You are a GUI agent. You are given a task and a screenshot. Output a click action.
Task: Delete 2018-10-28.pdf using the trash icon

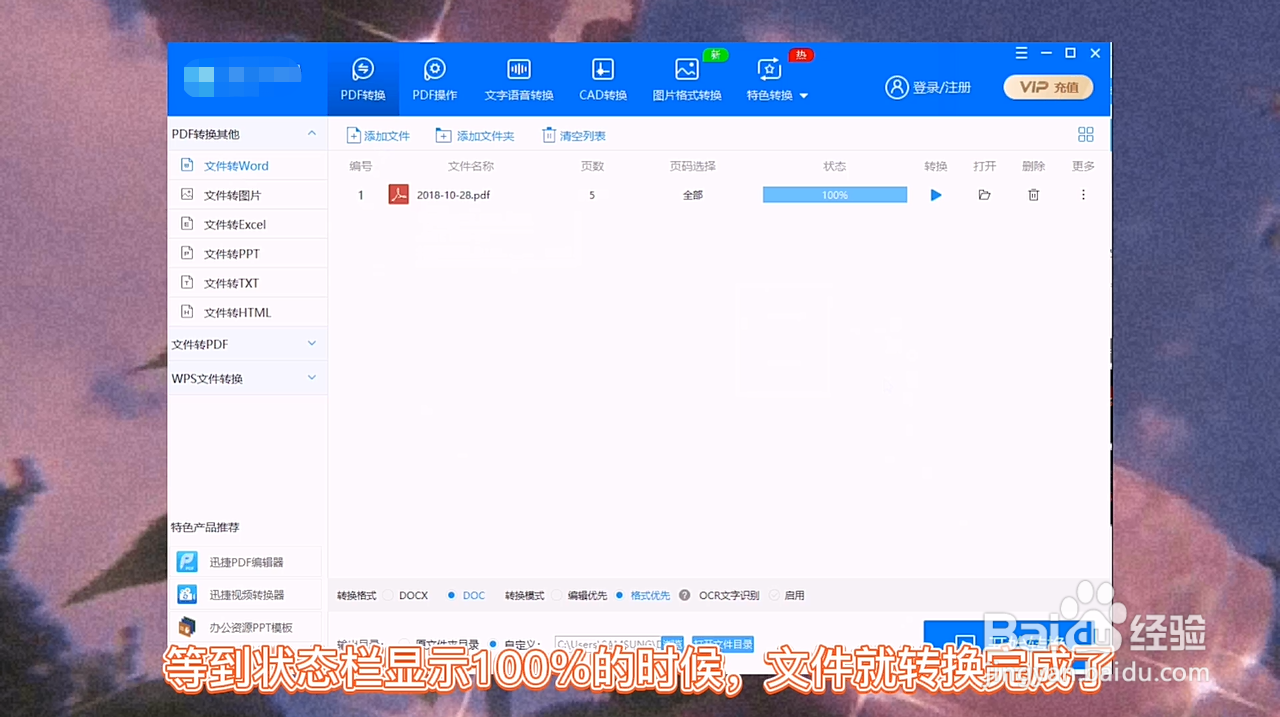point(1033,195)
